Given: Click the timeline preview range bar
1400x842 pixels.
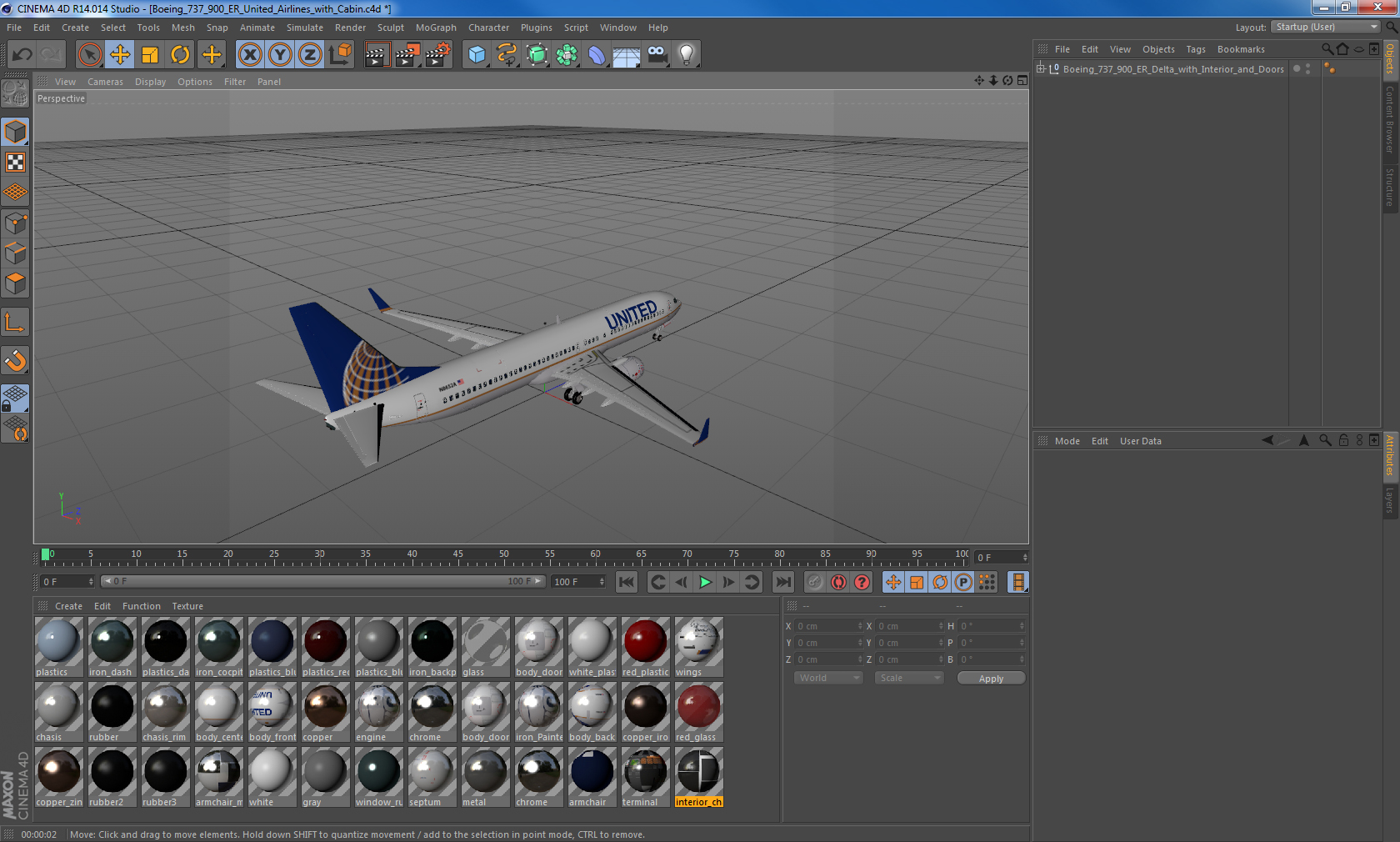Looking at the screenshot, I should point(323,581).
